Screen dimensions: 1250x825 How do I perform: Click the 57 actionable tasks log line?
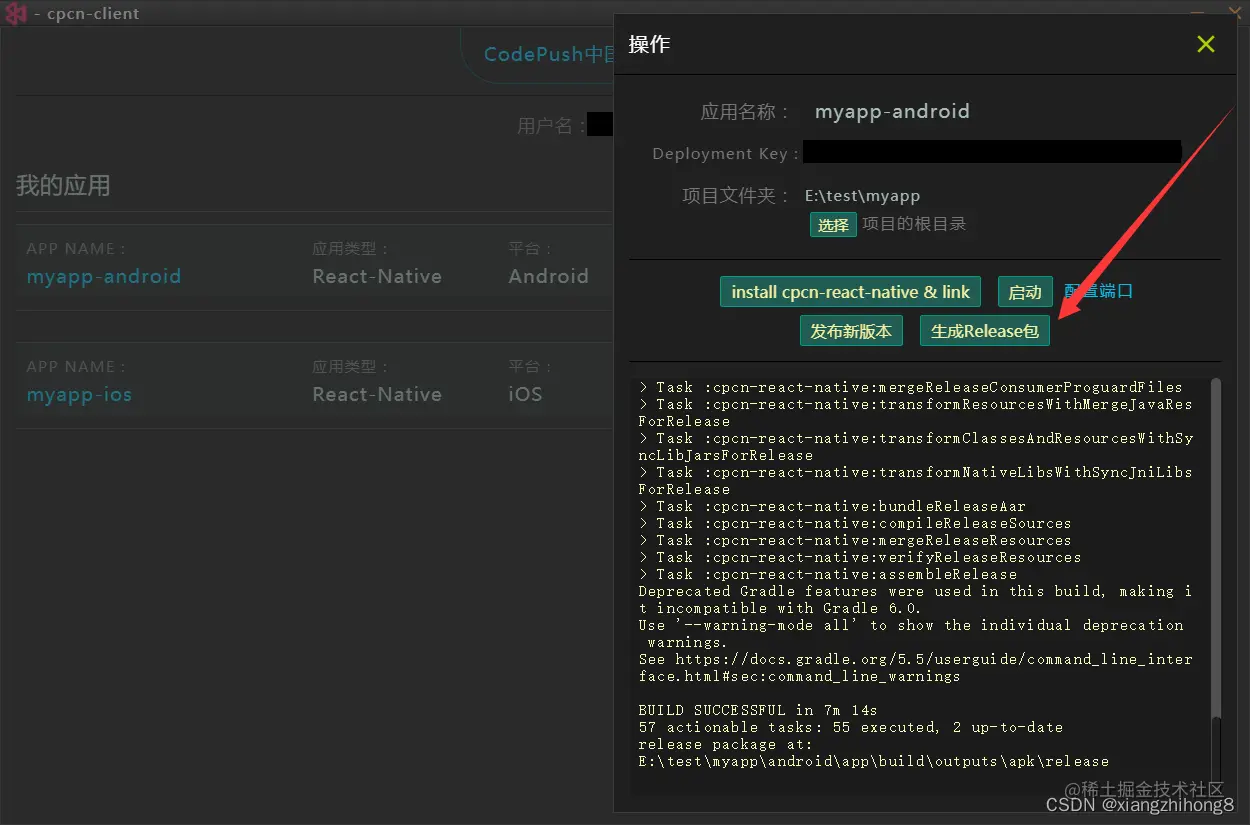click(850, 727)
